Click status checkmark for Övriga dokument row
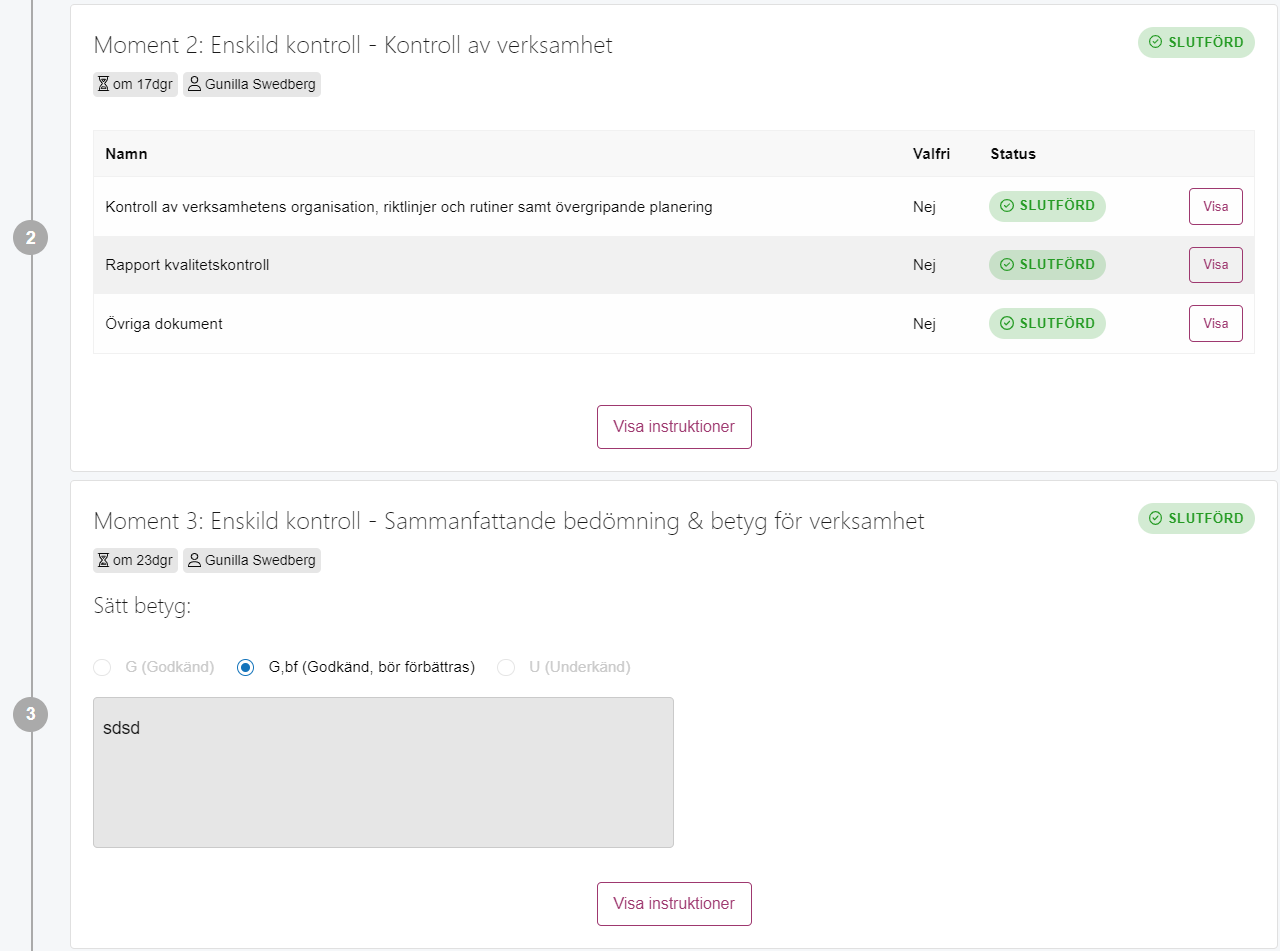The image size is (1280, 951). [1007, 323]
